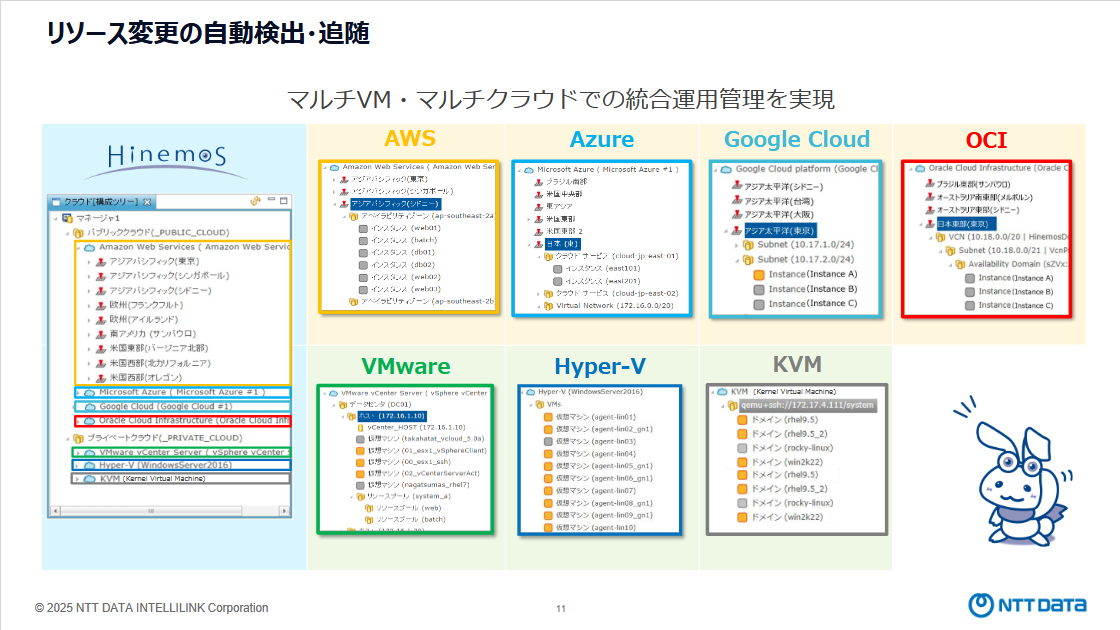The image size is (1120, 630).
Task: Expand the KVM node in left tree
Action: (x=79, y=479)
